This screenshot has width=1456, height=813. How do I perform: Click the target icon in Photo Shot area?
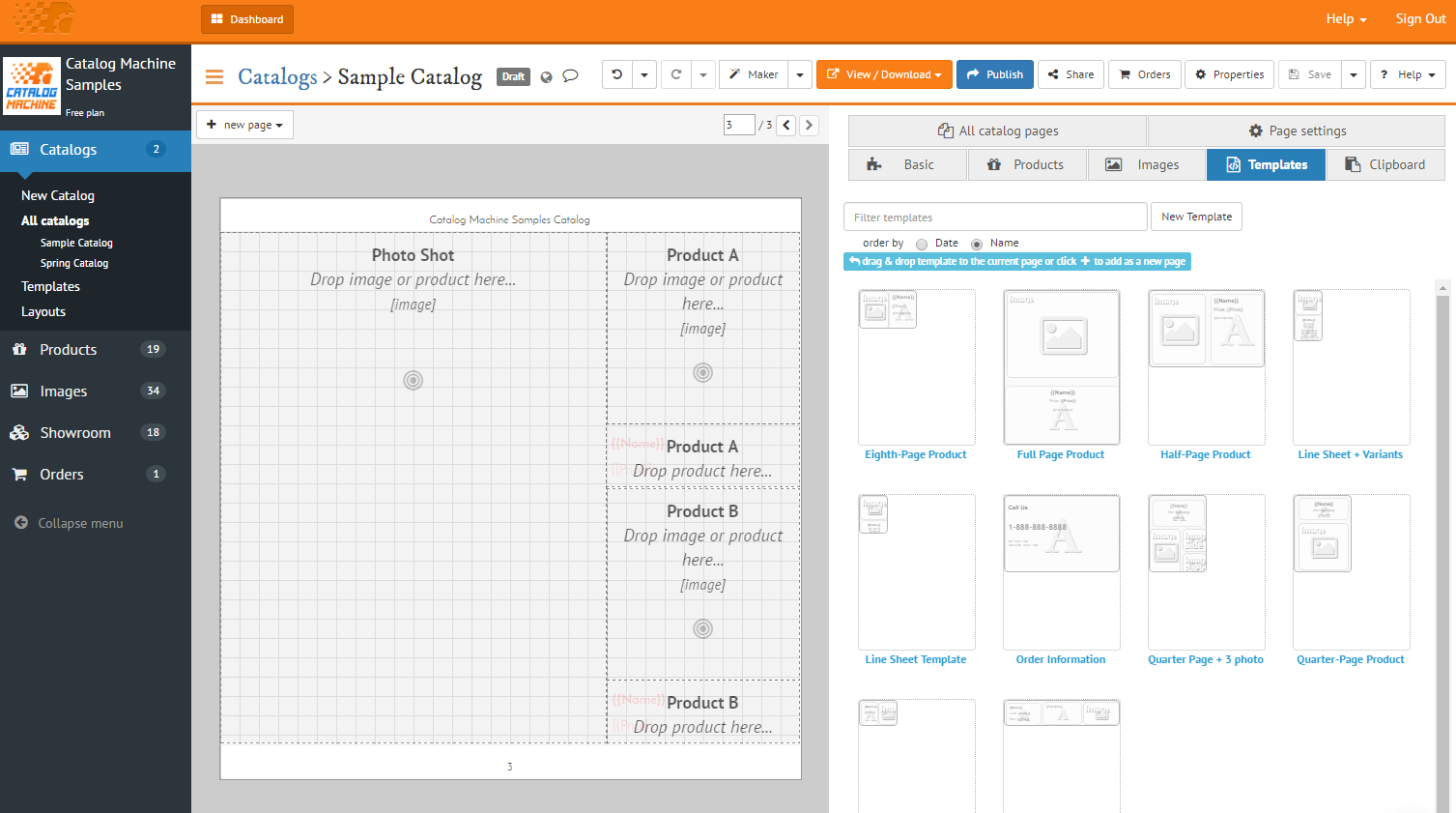pyautogui.click(x=413, y=380)
